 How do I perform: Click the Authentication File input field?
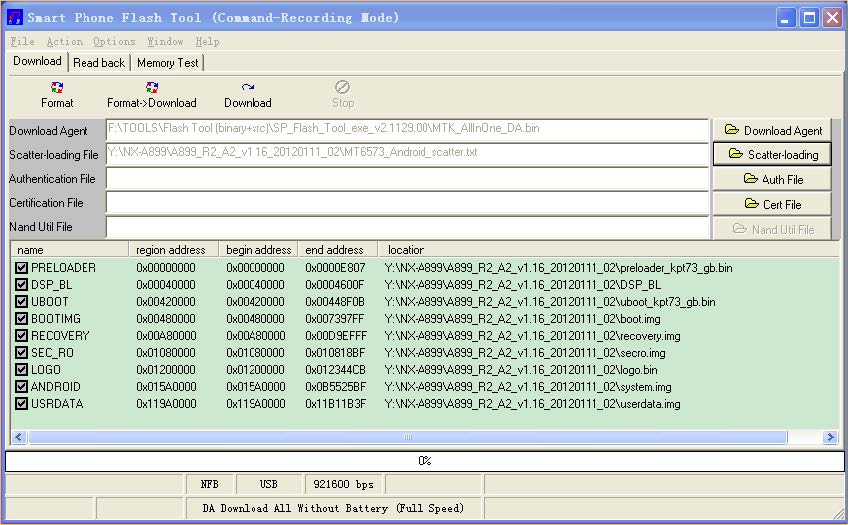pos(407,178)
